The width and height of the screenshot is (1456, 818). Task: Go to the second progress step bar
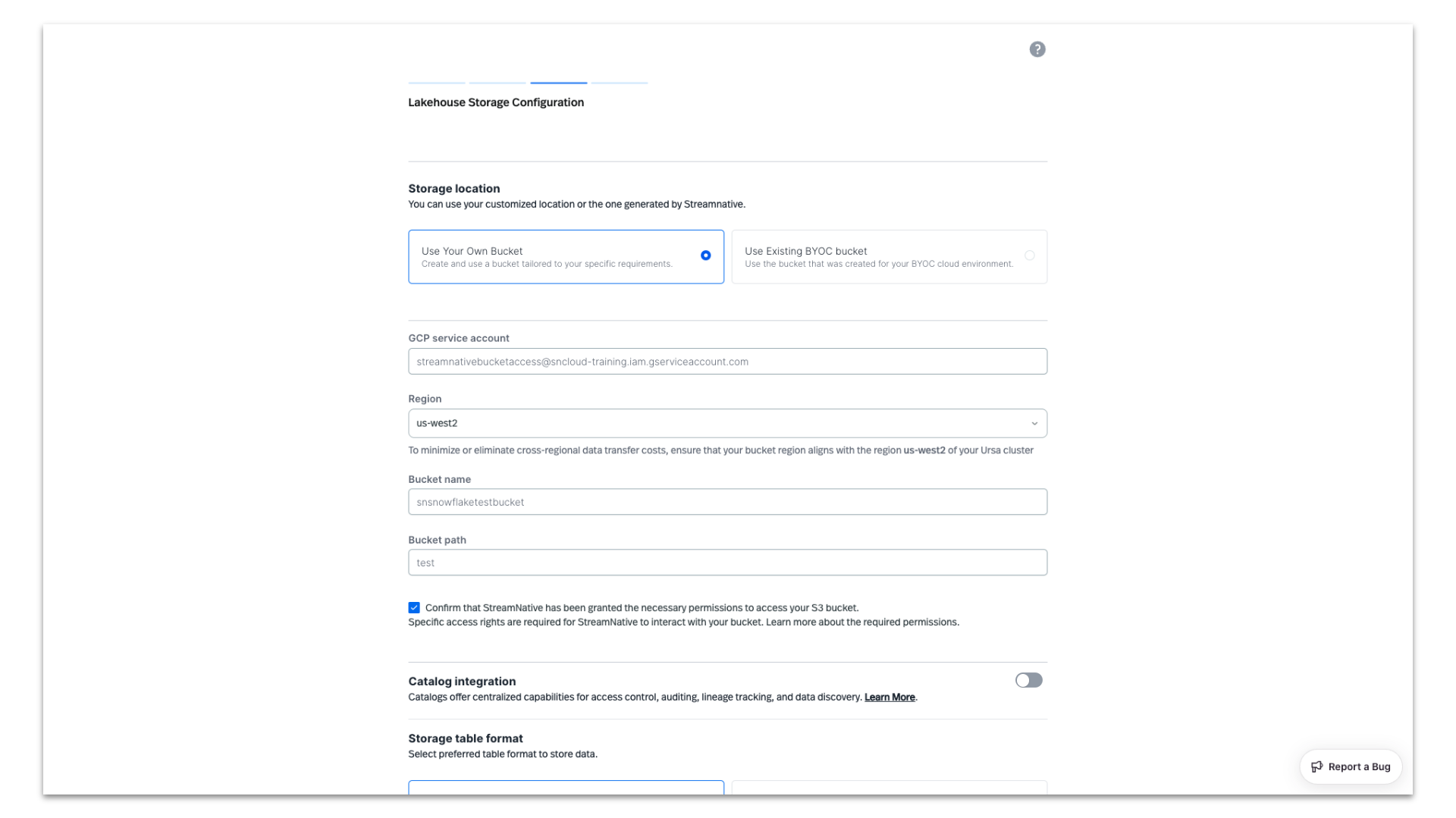point(497,83)
